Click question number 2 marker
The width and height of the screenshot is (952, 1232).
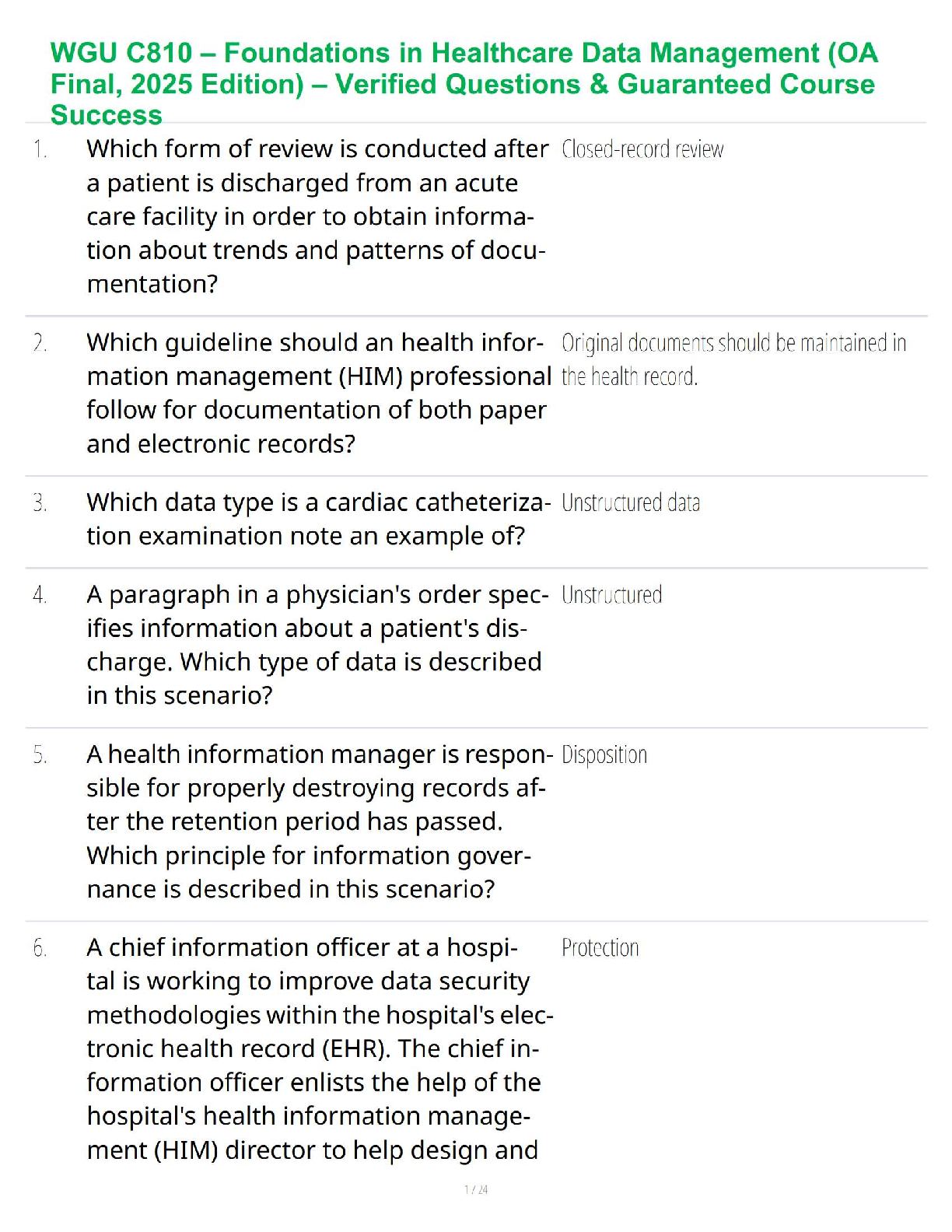[x=40, y=342]
